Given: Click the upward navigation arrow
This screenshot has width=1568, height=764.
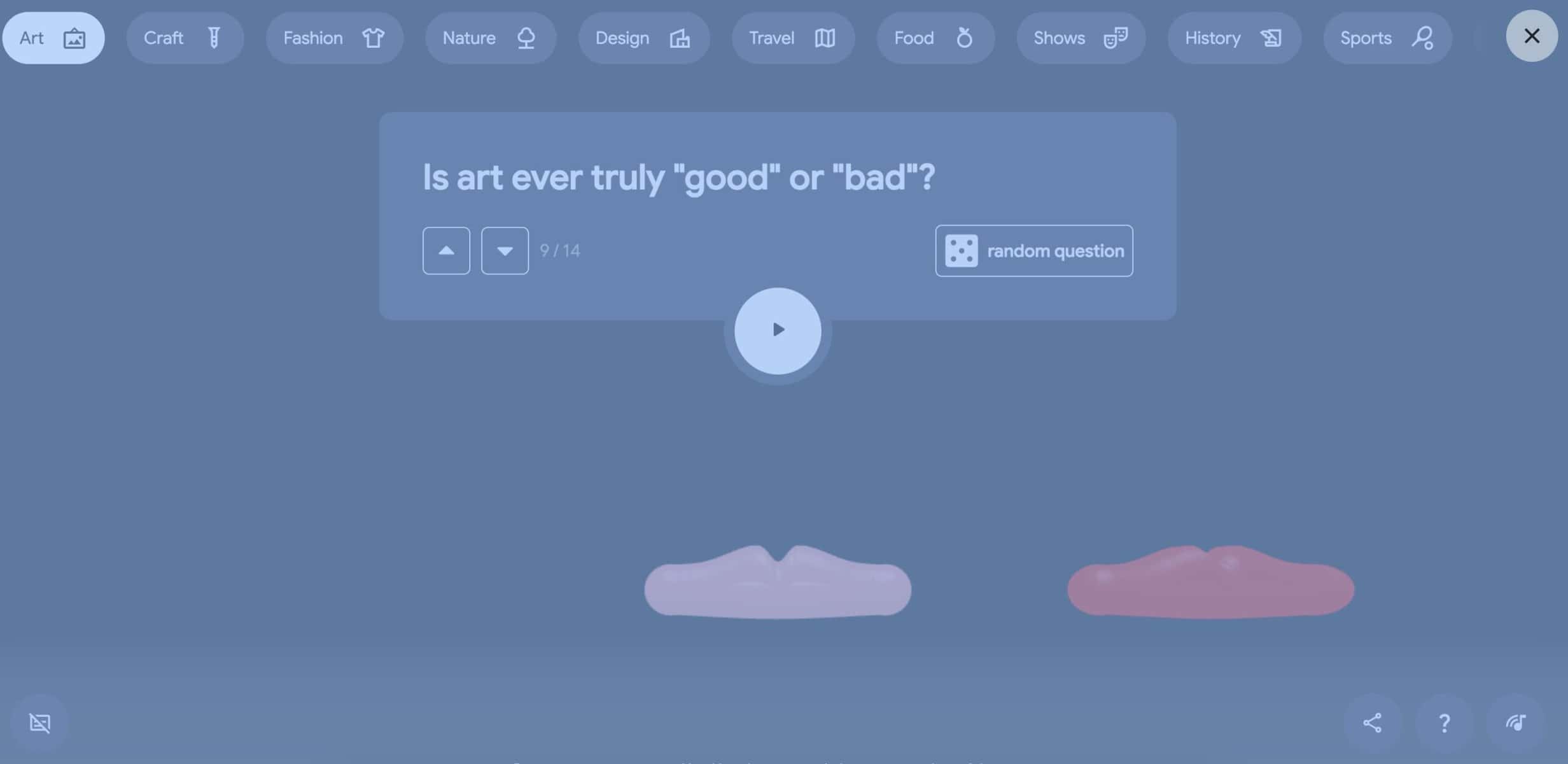Looking at the screenshot, I should tap(446, 250).
